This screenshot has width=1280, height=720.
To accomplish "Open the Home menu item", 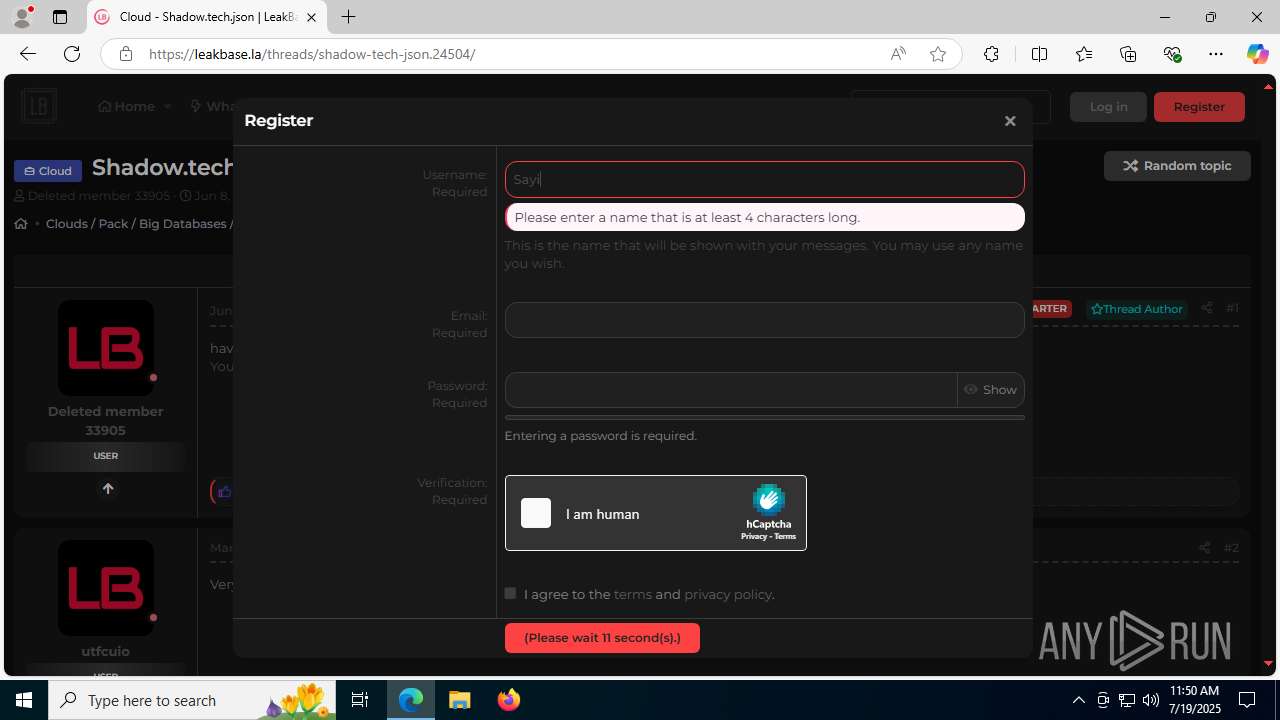I will tap(126, 106).
